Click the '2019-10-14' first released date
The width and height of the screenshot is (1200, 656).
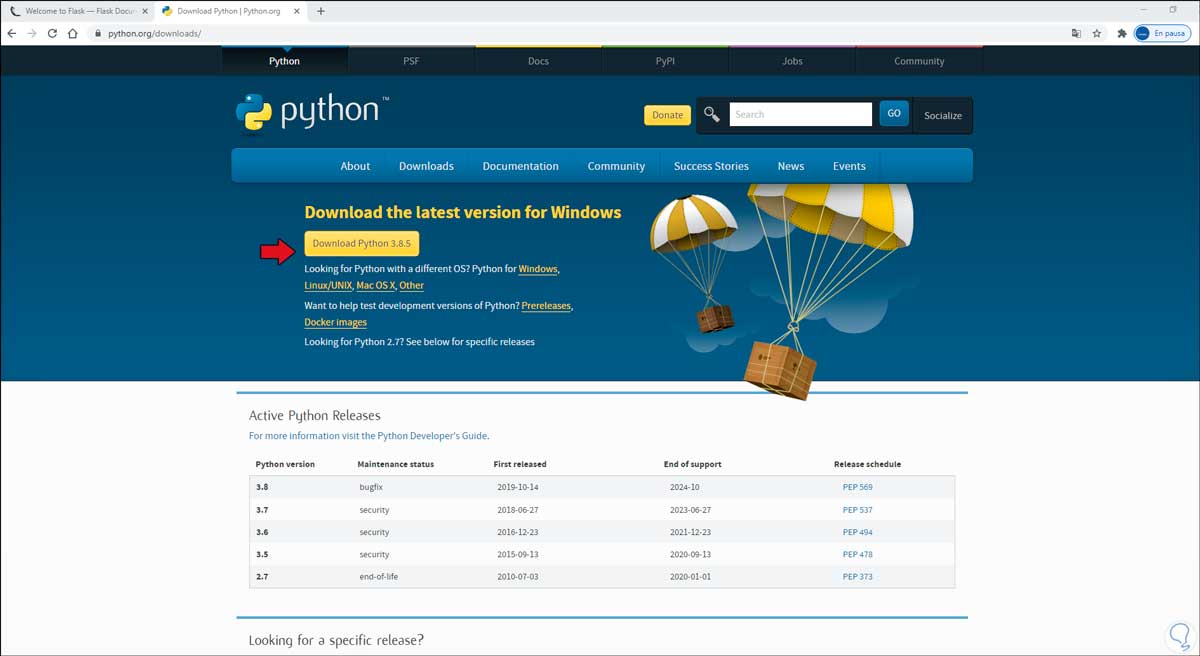click(518, 487)
